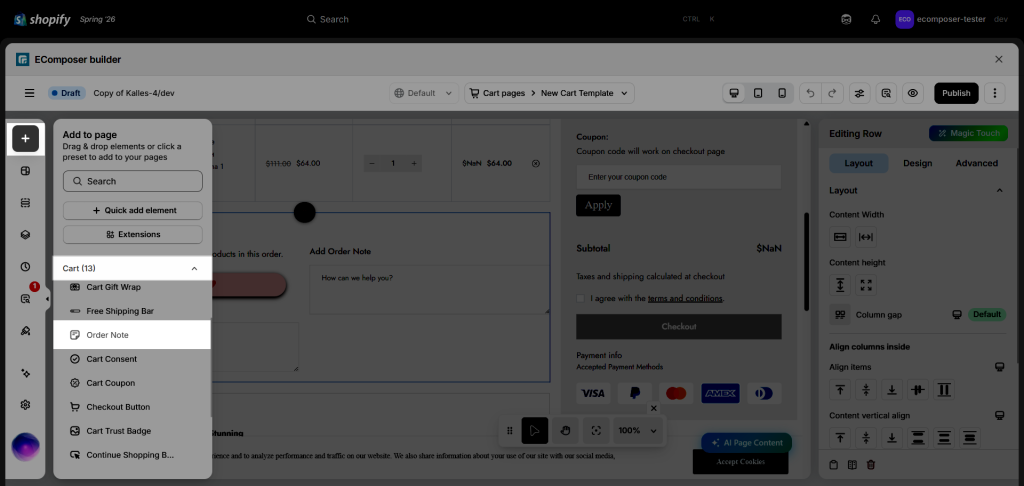Click the book icon beside trash
The image size is (1024, 486).
click(x=852, y=465)
